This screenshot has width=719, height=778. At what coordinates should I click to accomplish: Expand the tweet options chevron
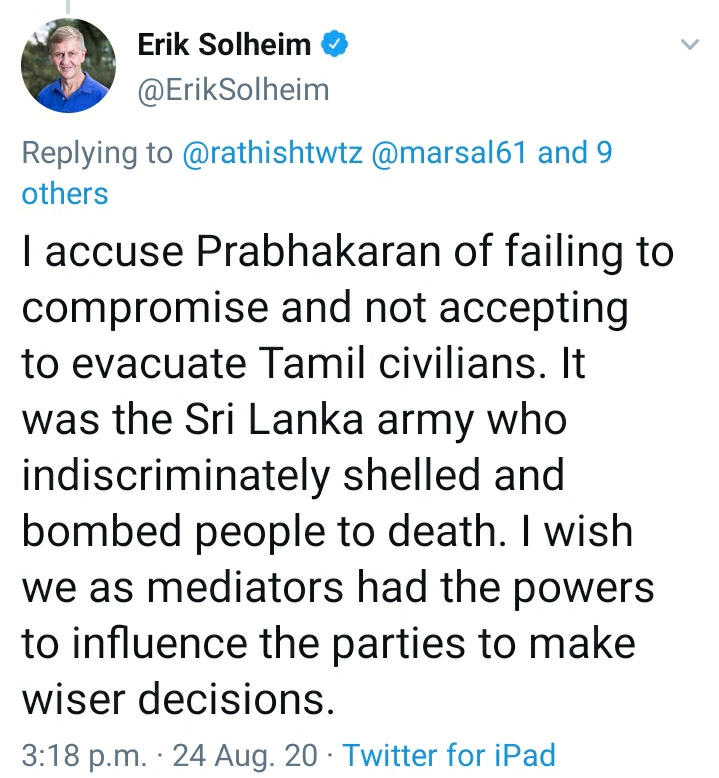689,45
